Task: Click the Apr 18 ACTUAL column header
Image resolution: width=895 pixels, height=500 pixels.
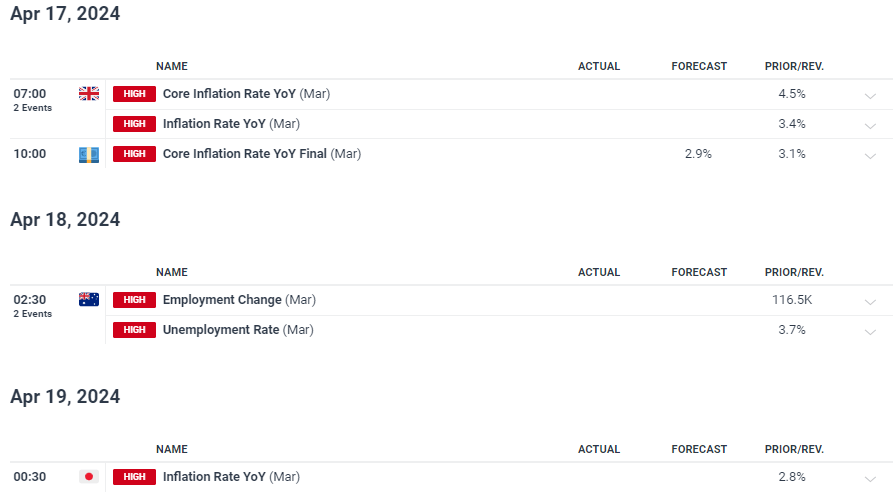Action: point(599,272)
